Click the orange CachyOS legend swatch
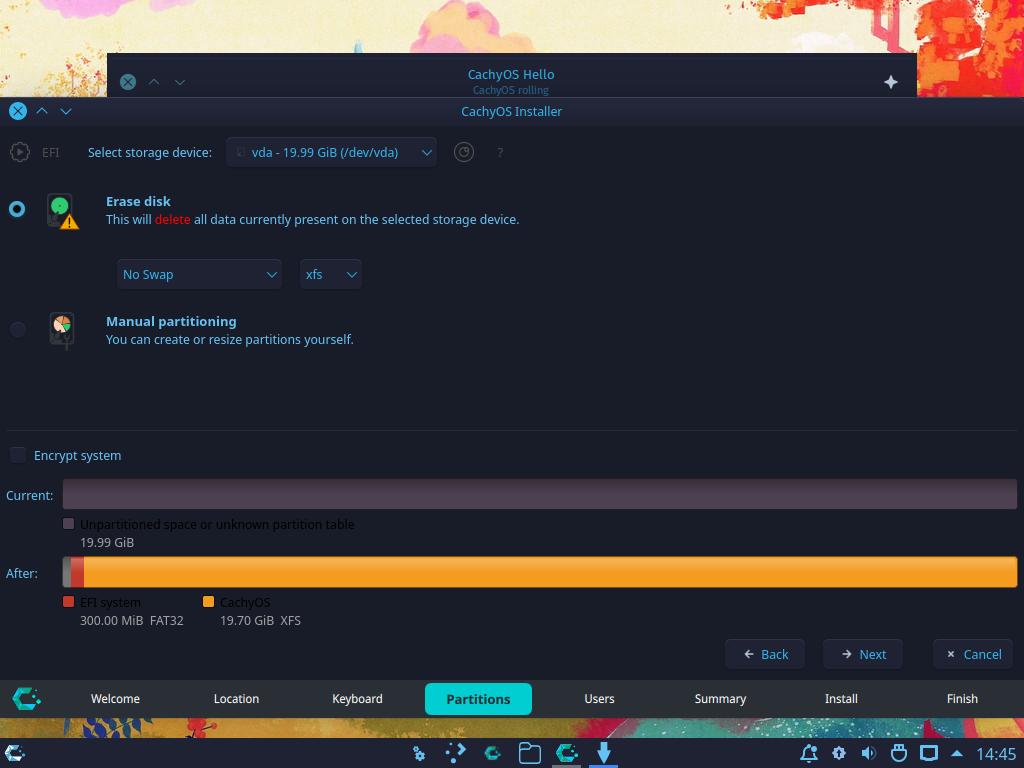This screenshot has width=1024, height=768. pos(208,601)
